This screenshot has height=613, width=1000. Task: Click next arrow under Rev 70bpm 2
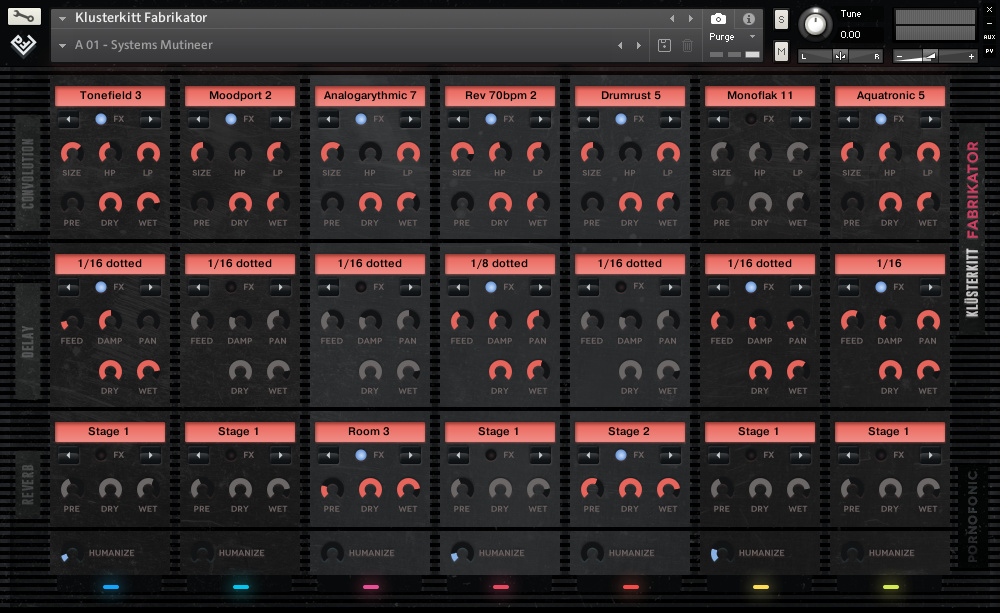point(541,119)
